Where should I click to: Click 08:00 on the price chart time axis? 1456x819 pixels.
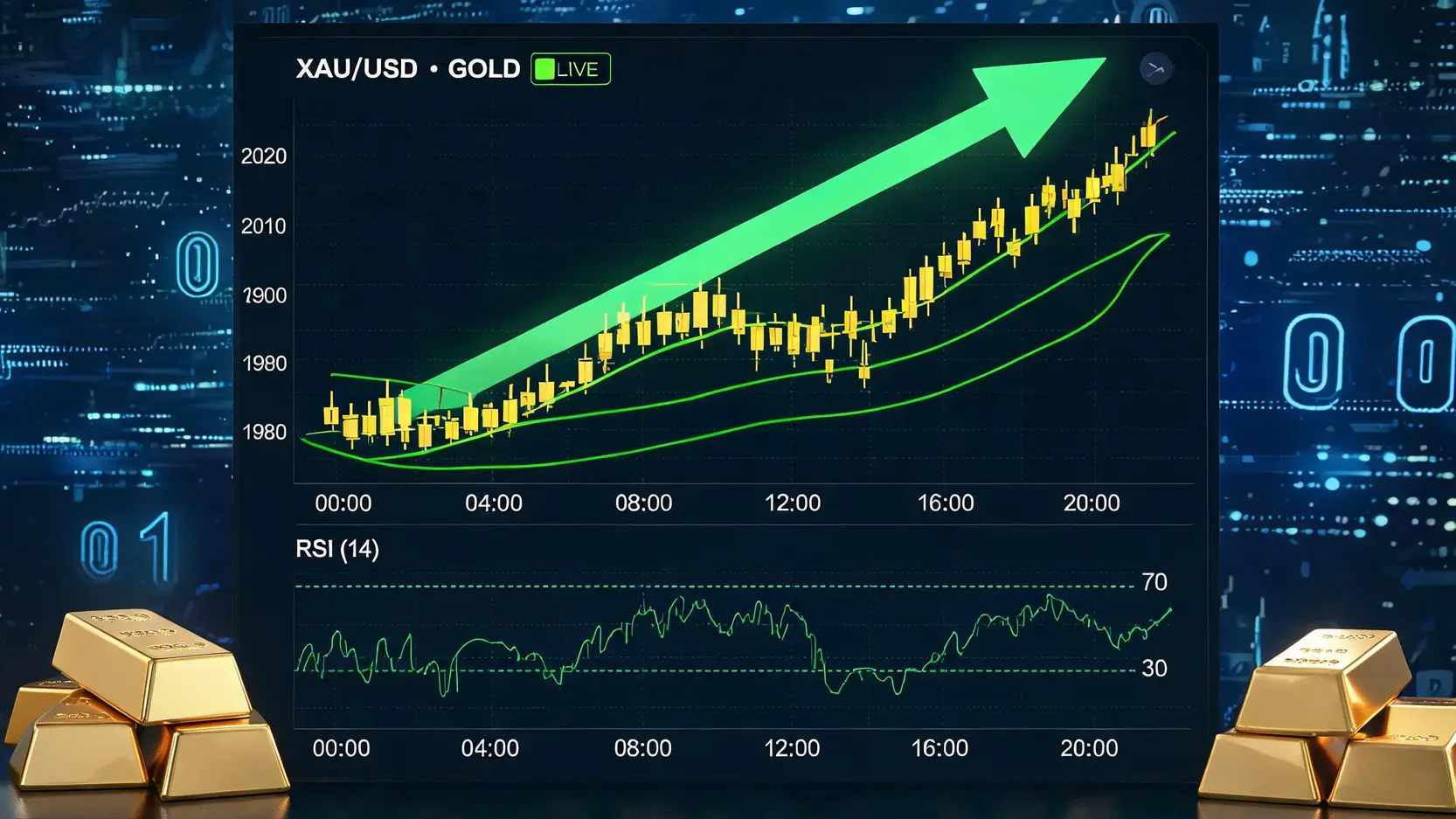point(644,503)
